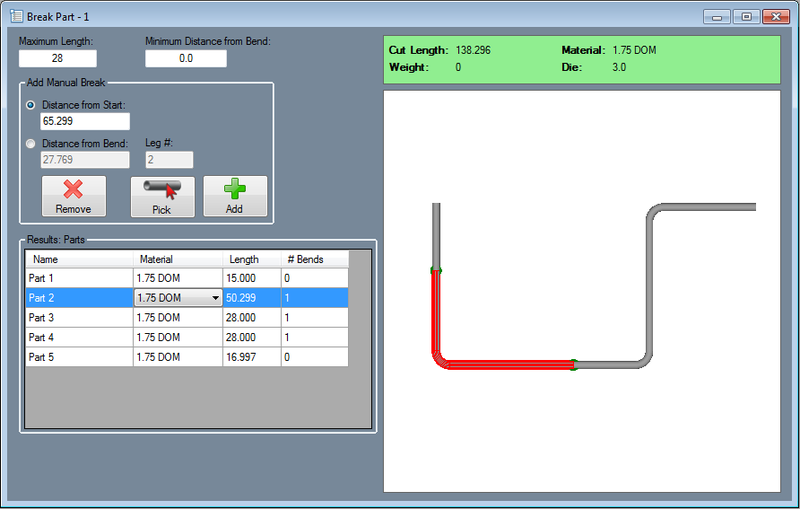
Task: Click Part 3 material 1.75 DOM cell
Action: coord(178,318)
